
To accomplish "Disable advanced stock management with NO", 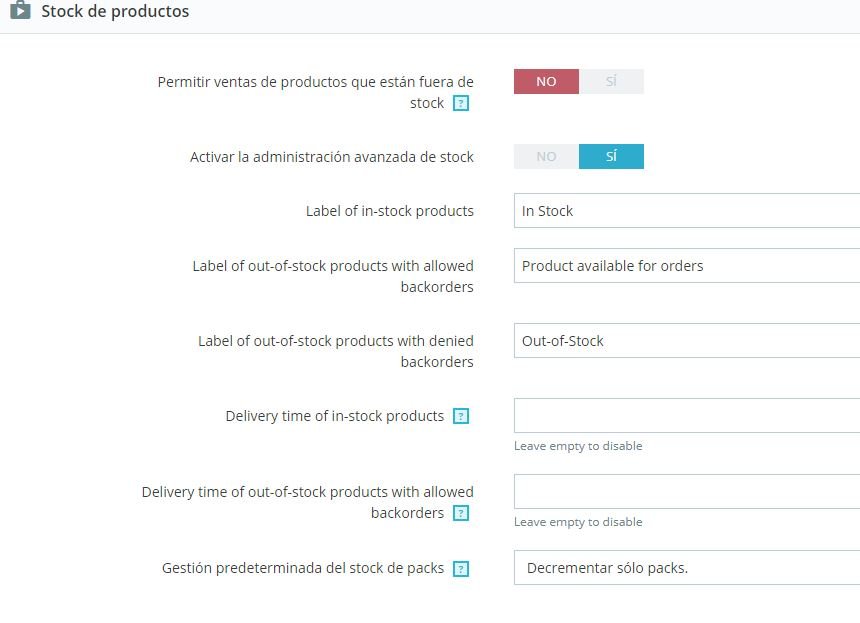I will pyautogui.click(x=546, y=157).
